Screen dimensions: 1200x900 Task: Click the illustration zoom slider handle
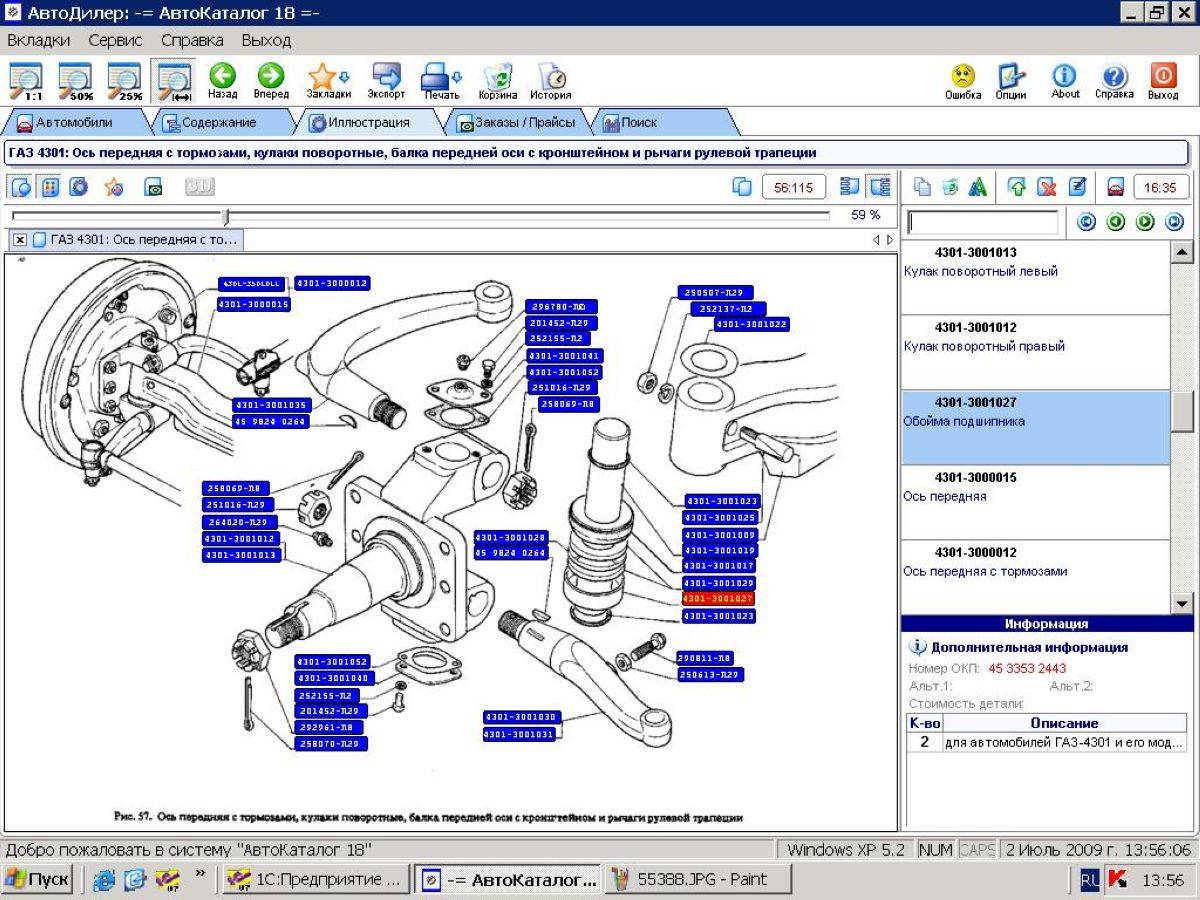click(x=226, y=216)
